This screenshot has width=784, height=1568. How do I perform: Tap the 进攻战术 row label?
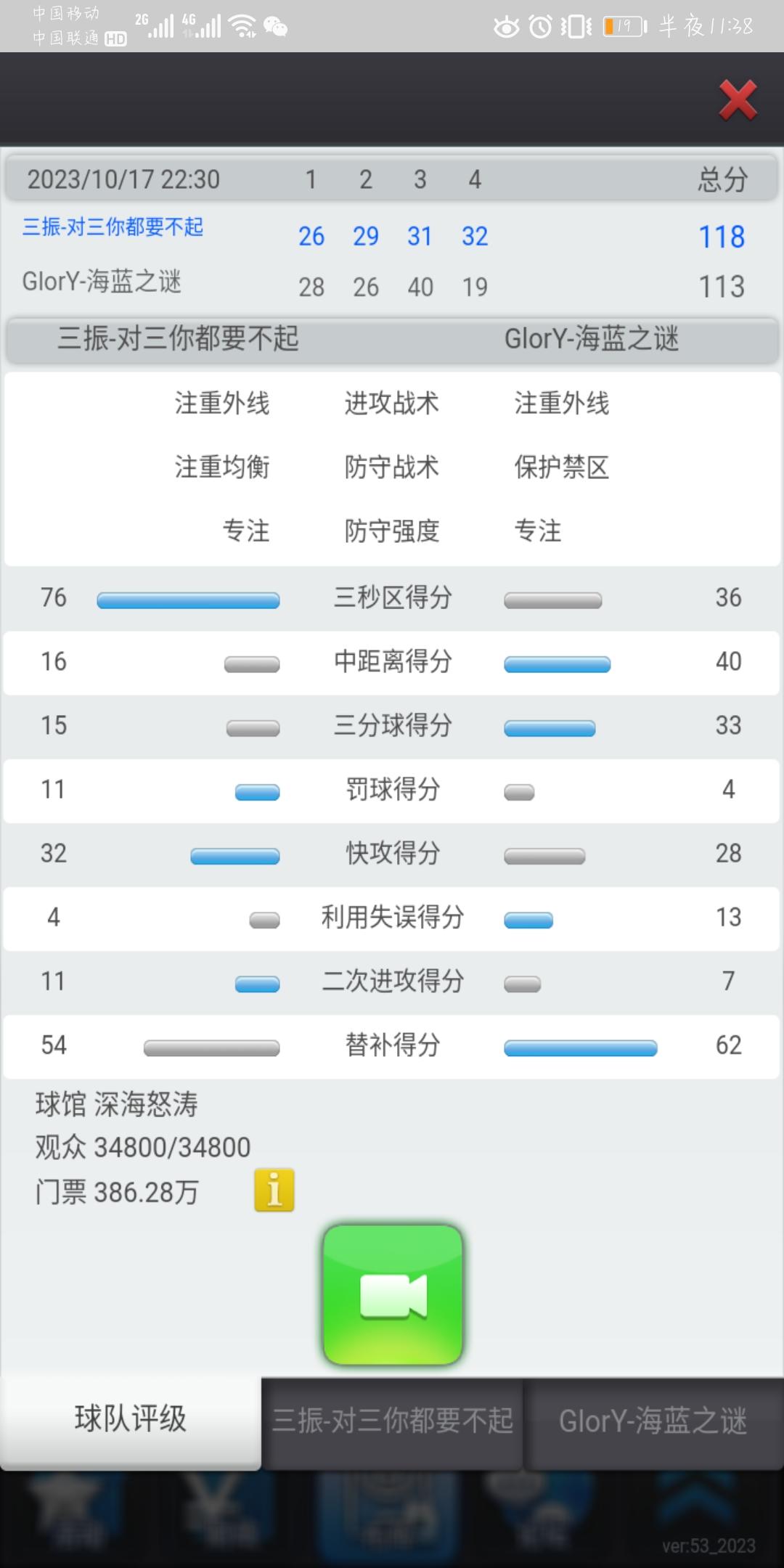click(392, 403)
